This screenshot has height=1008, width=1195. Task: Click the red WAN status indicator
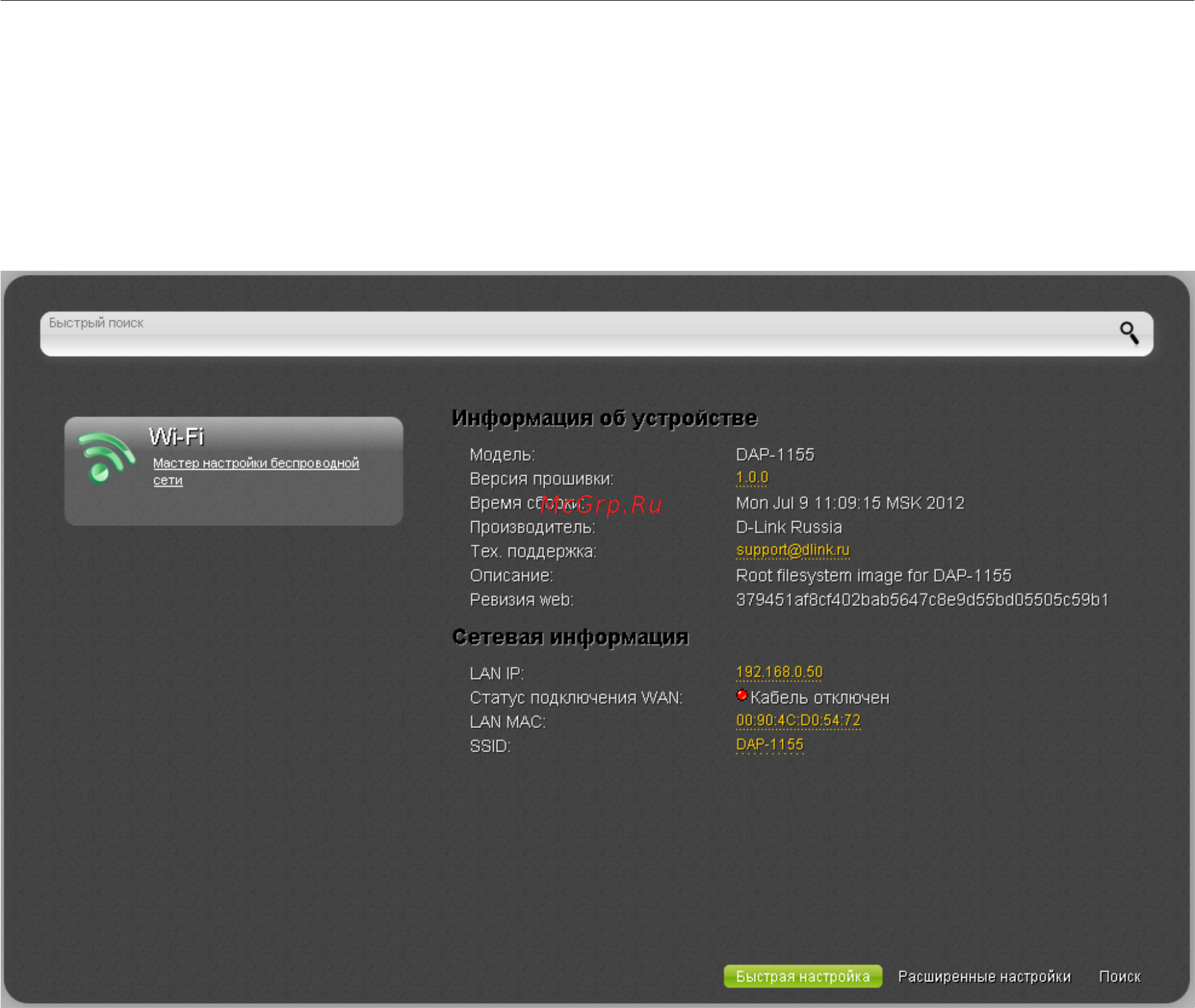point(742,695)
